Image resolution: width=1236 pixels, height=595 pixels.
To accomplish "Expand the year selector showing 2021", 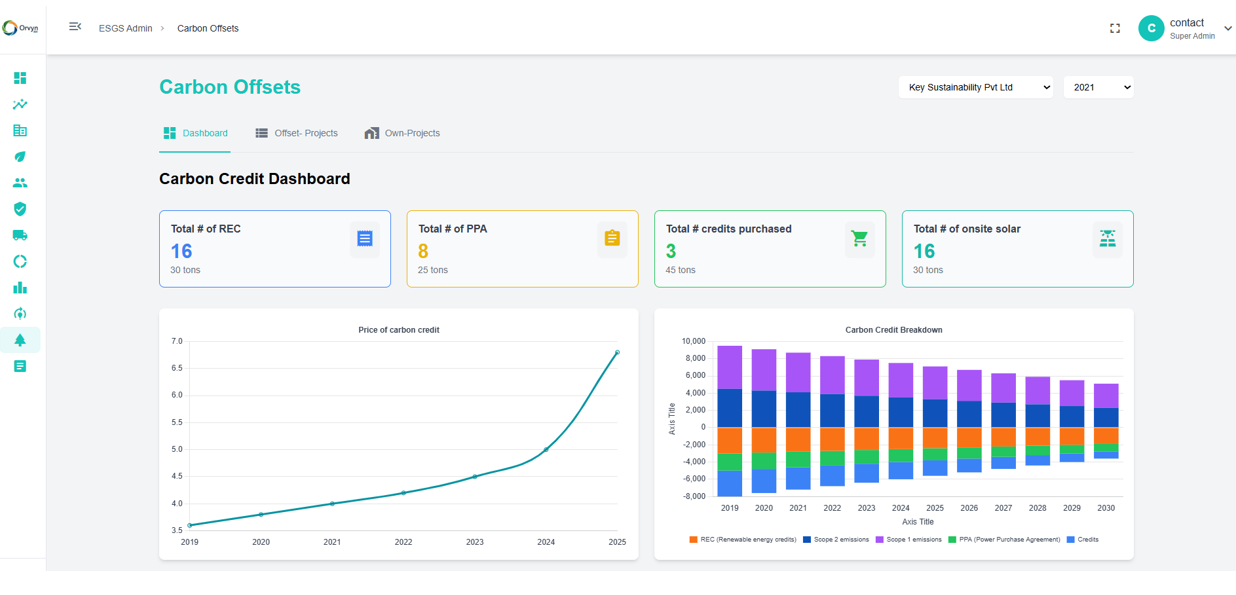I will click(x=1098, y=87).
